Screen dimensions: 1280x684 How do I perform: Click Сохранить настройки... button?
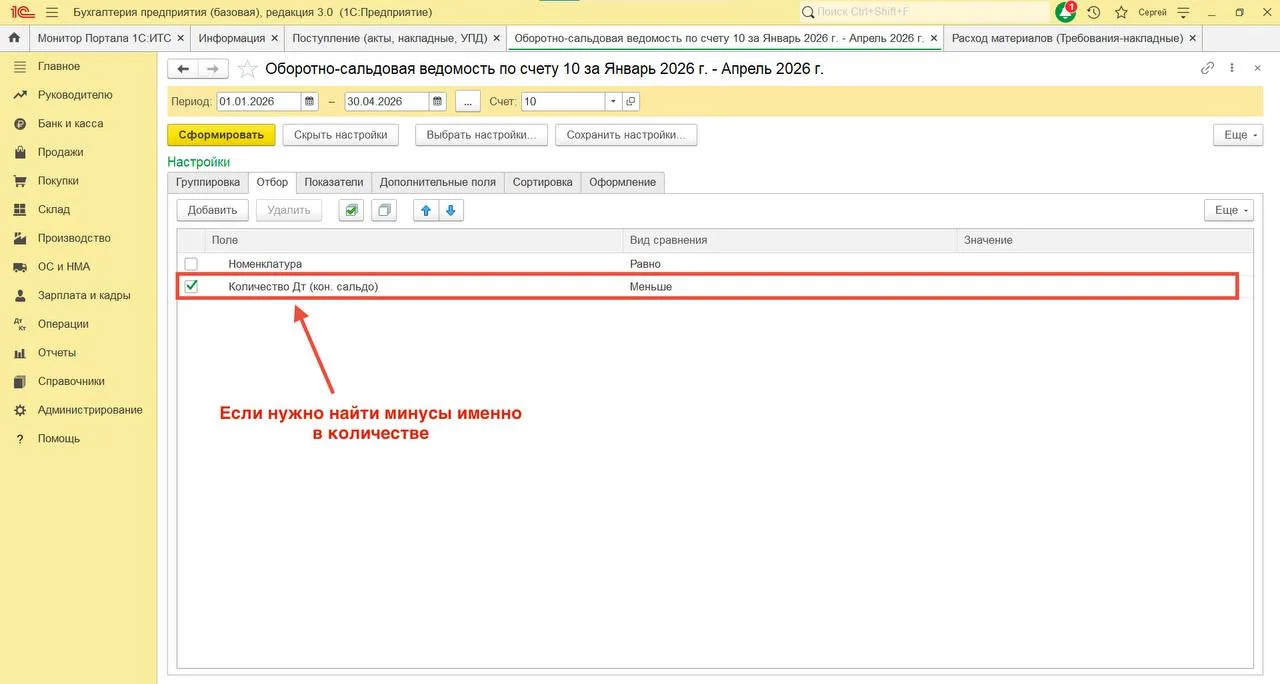click(x=626, y=135)
